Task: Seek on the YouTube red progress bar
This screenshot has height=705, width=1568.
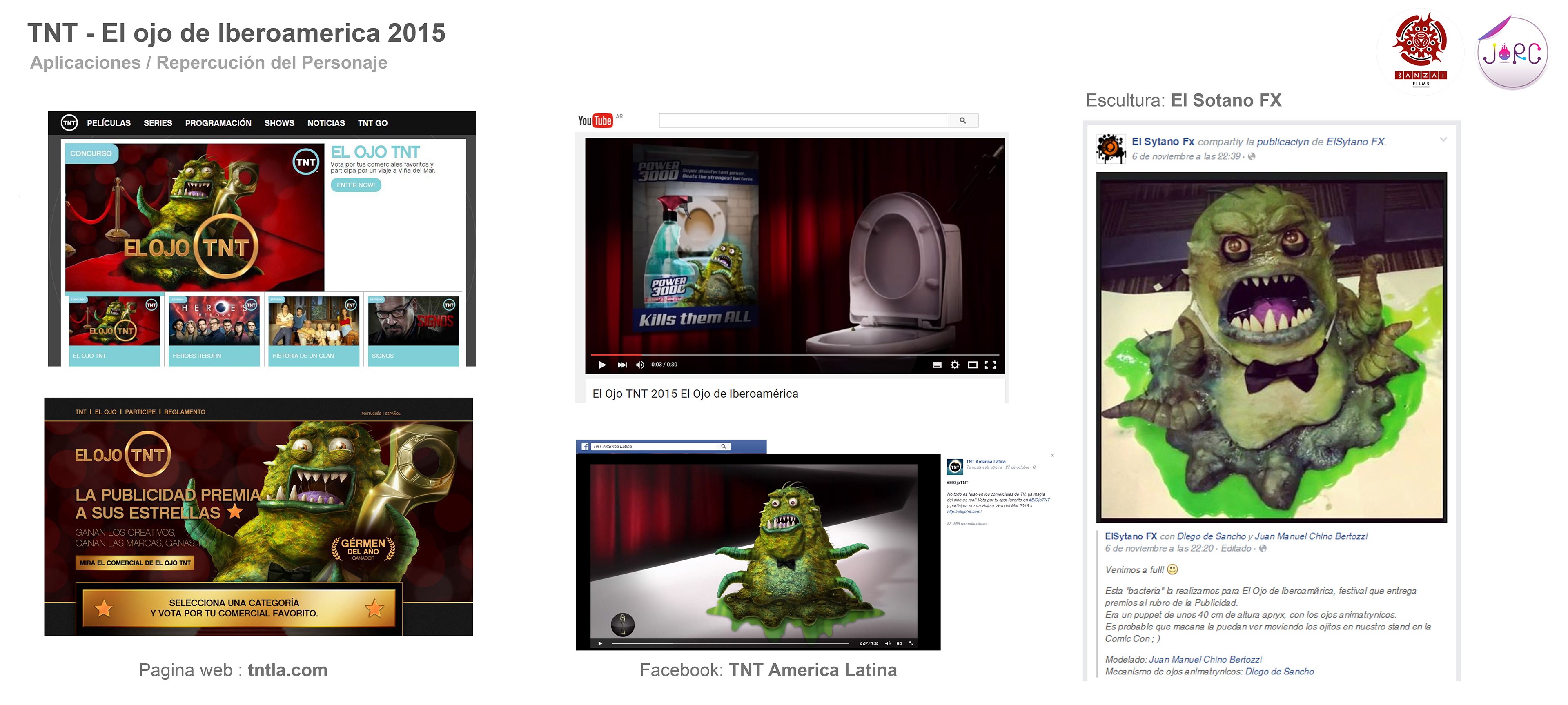Action: (795, 355)
